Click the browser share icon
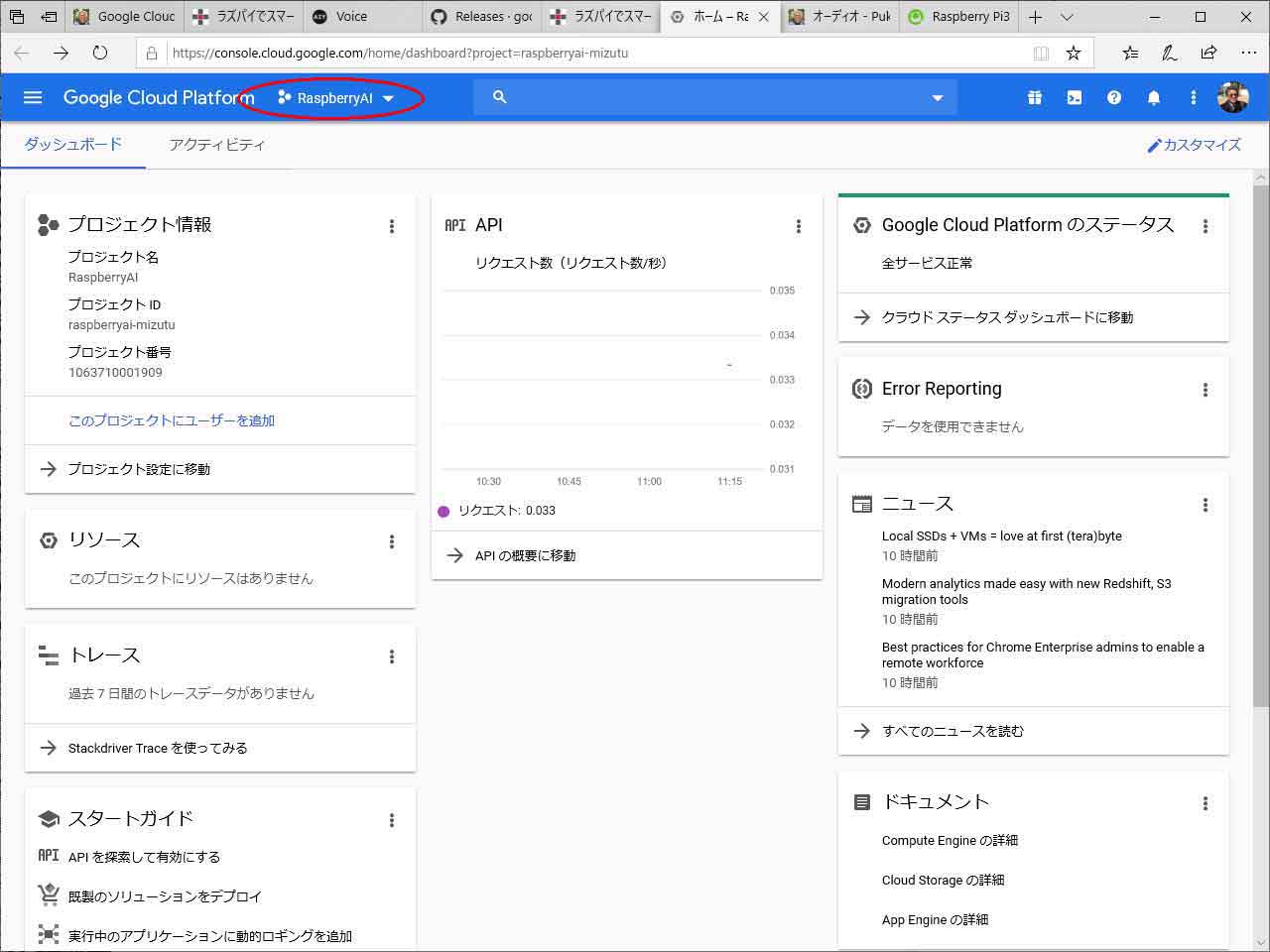Screen dimensions: 1270x952 [x=1208, y=53]
